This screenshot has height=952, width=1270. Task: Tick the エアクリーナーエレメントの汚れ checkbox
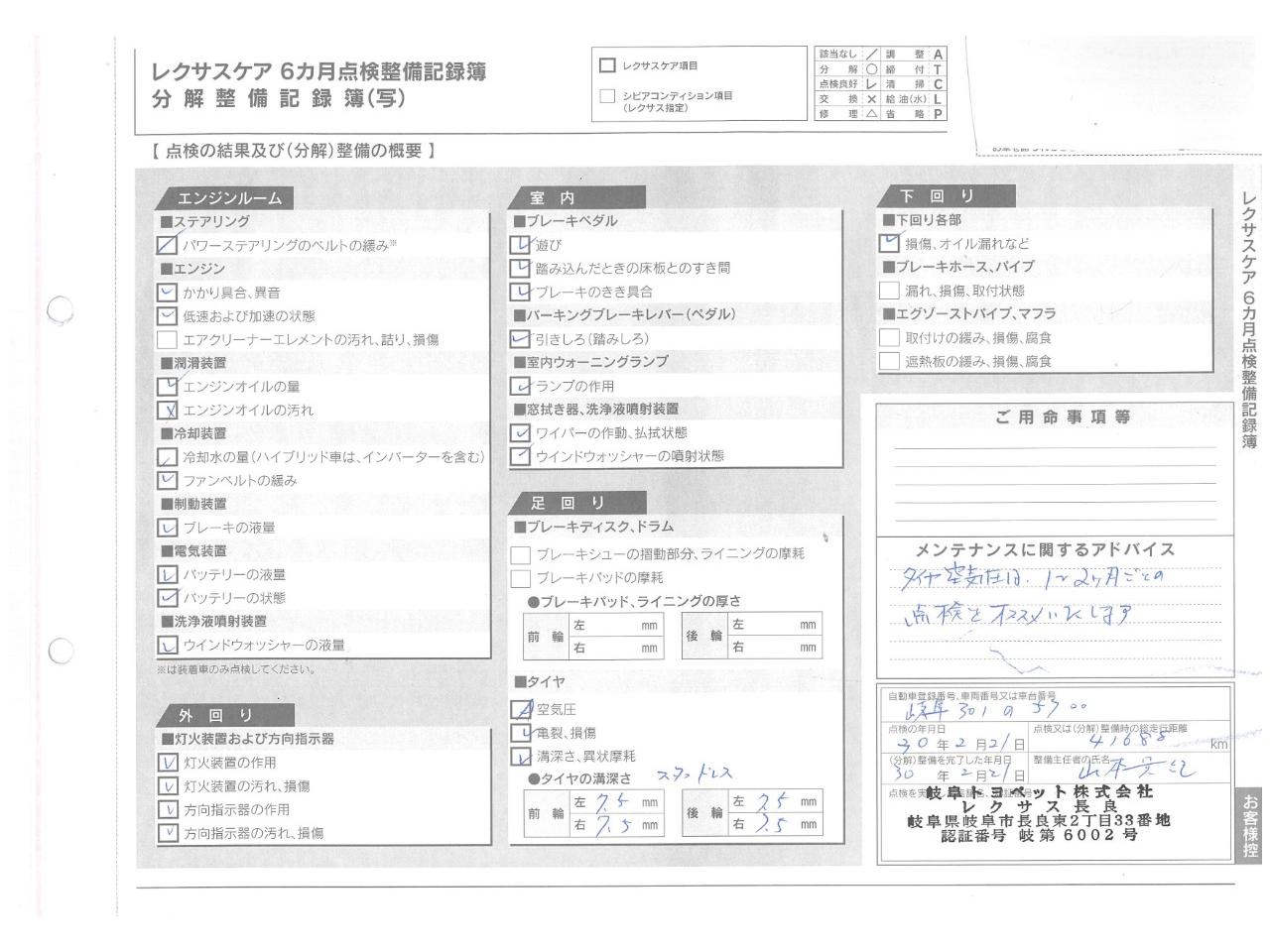(167, 340)
